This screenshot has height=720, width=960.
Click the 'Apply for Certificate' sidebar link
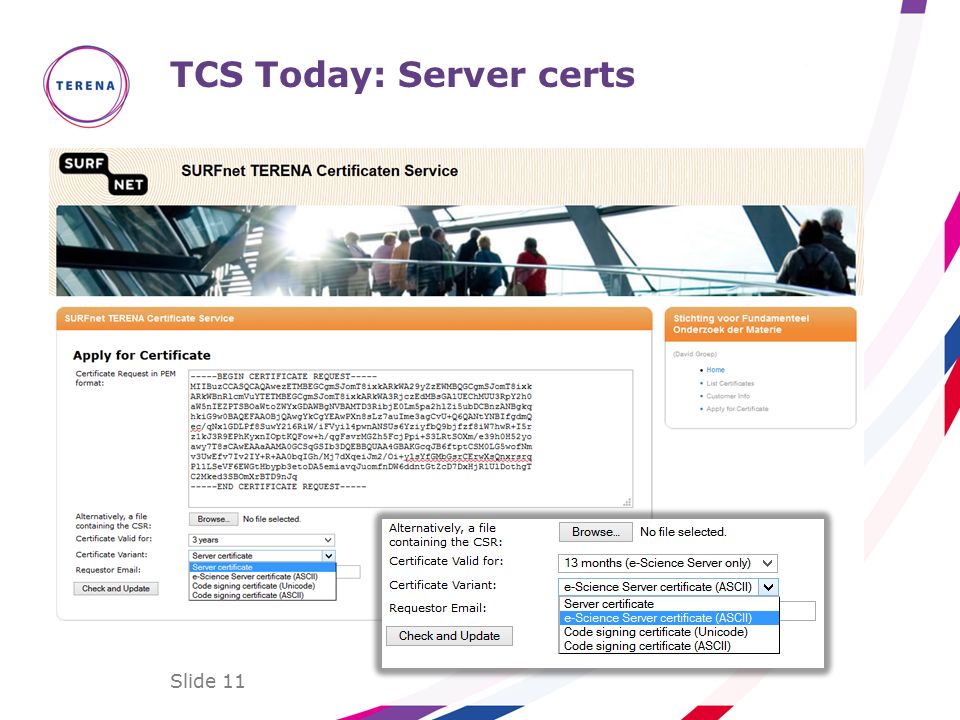click(737, 409)
